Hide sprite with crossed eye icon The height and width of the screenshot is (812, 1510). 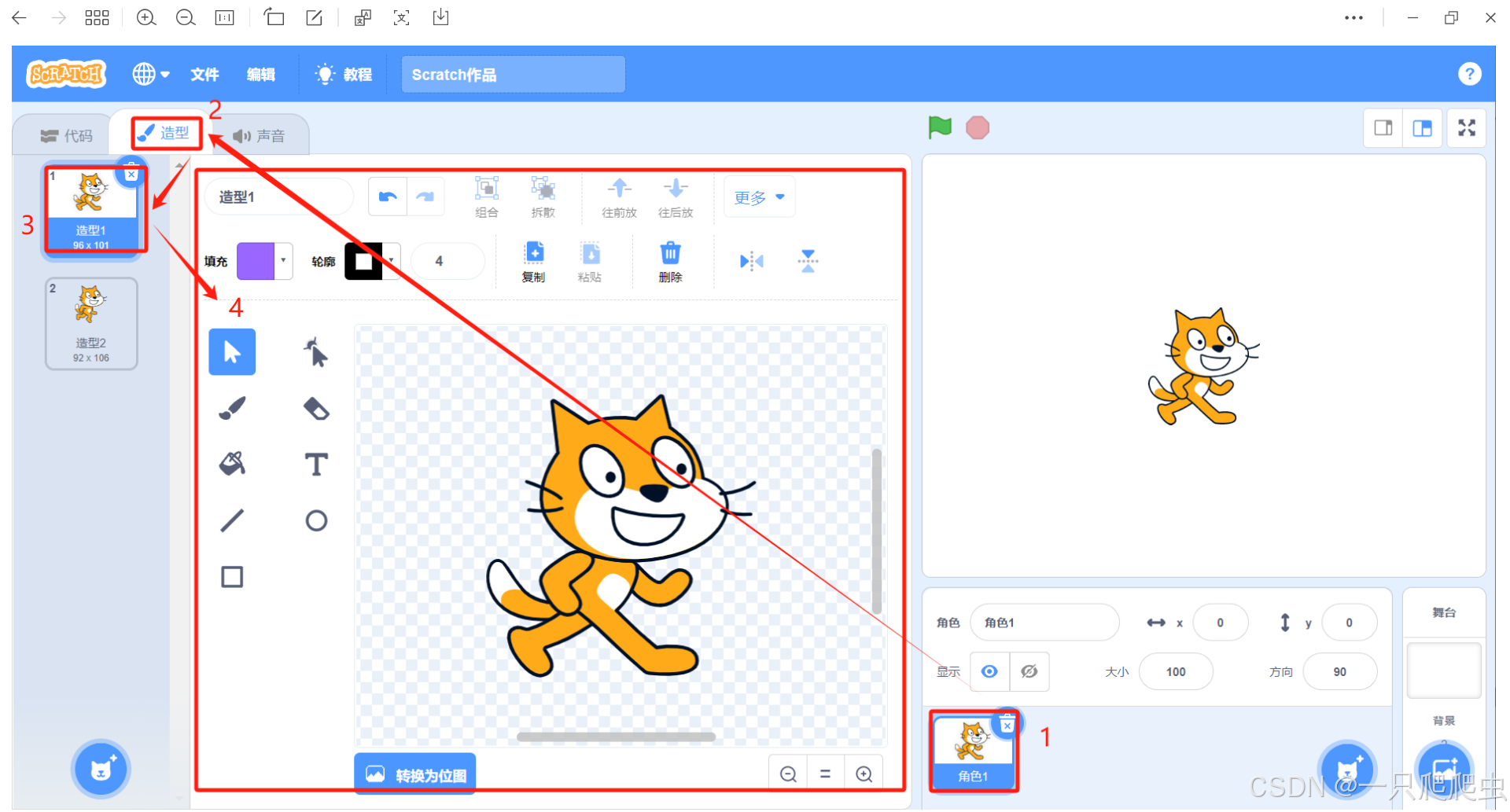1029,671
